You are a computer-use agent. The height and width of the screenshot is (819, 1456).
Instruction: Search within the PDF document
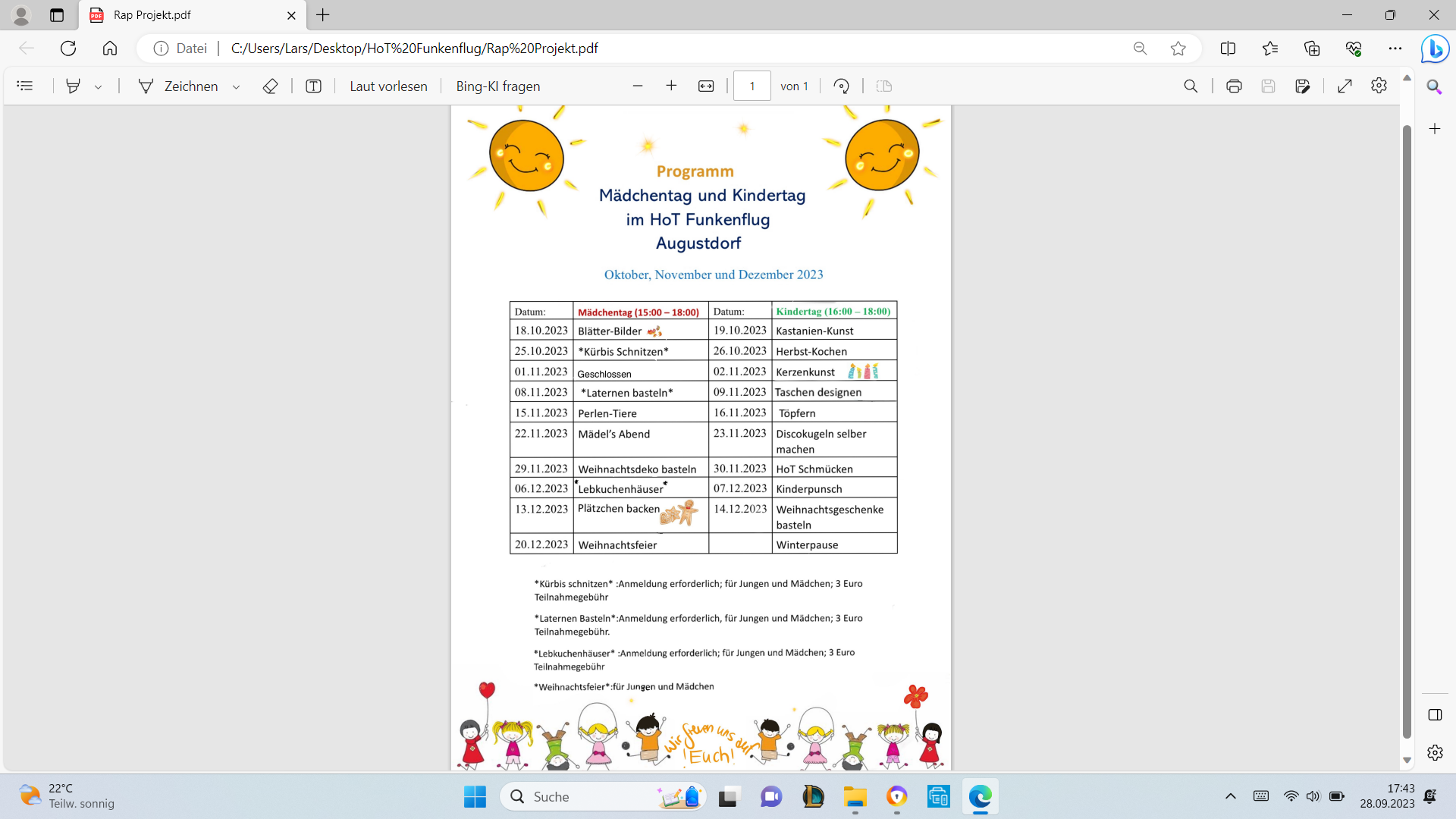point(1191,86)
